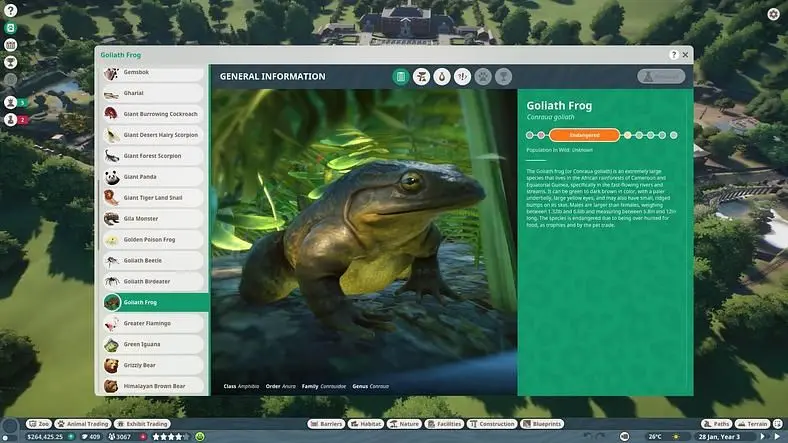
Task: Open the Animal Trading menu
Action: pyautogui.click(x=83, y=424)
